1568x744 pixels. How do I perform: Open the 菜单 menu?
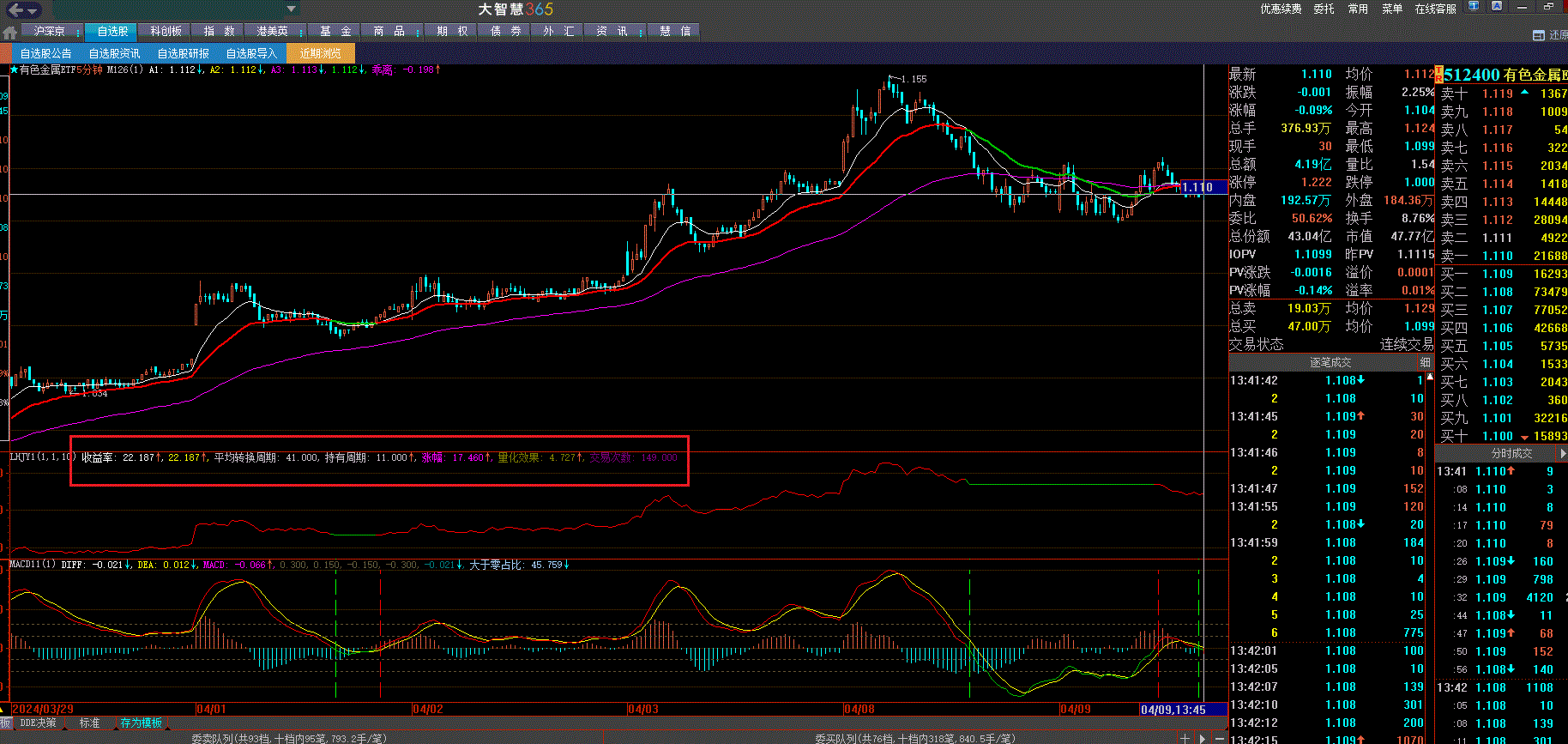coord(1392,9)
